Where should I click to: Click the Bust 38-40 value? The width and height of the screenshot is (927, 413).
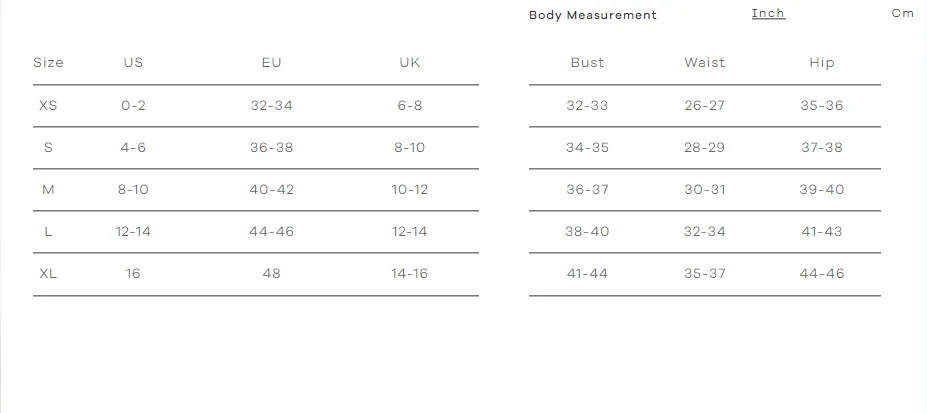click(587, 231)
